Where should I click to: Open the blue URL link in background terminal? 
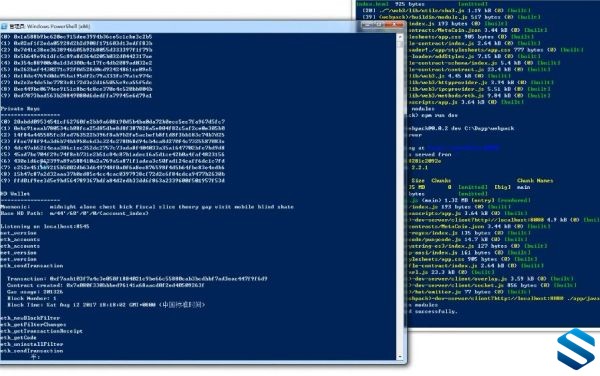click(x=463, y=148)
